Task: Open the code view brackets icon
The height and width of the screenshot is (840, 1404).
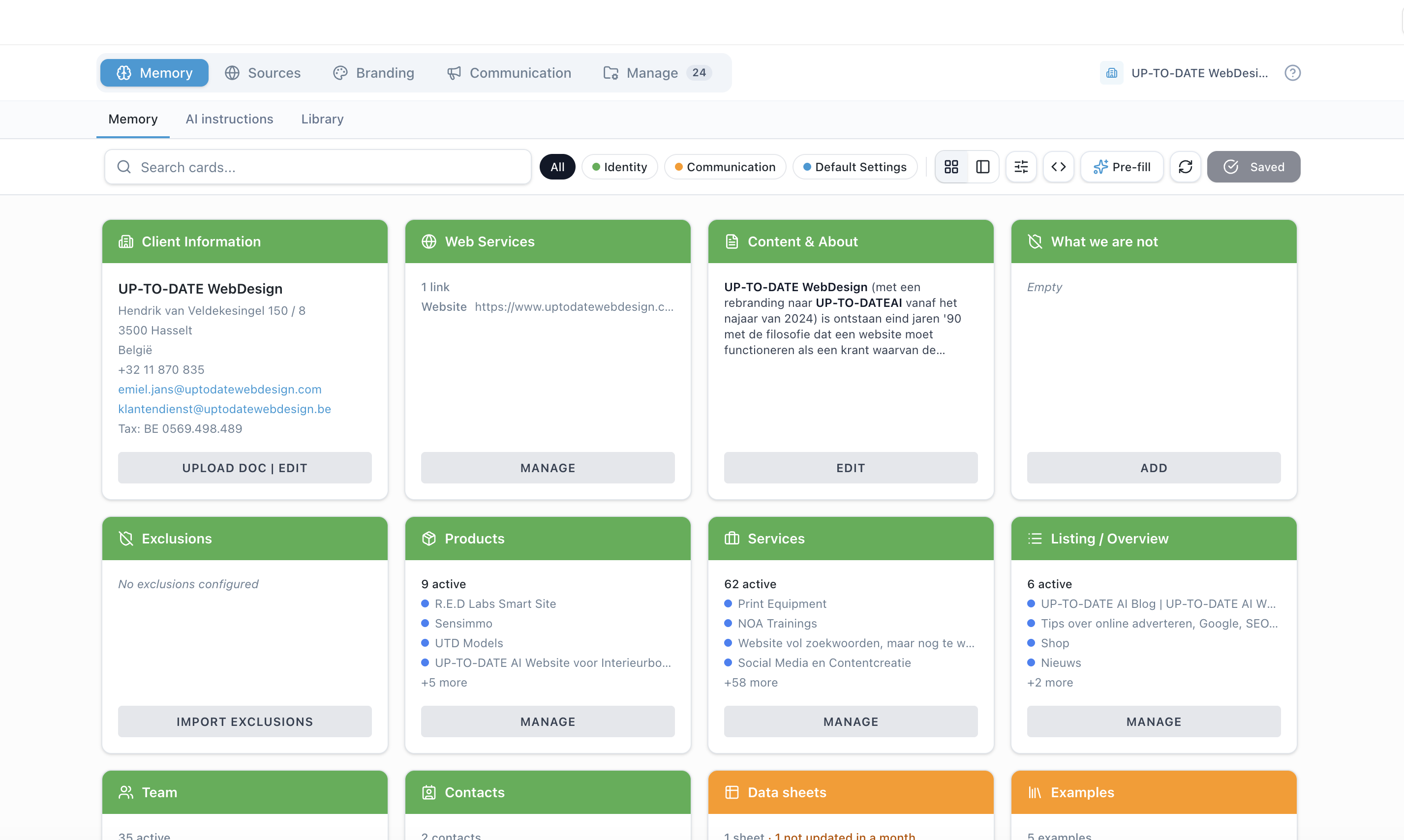Action: 1058,167
